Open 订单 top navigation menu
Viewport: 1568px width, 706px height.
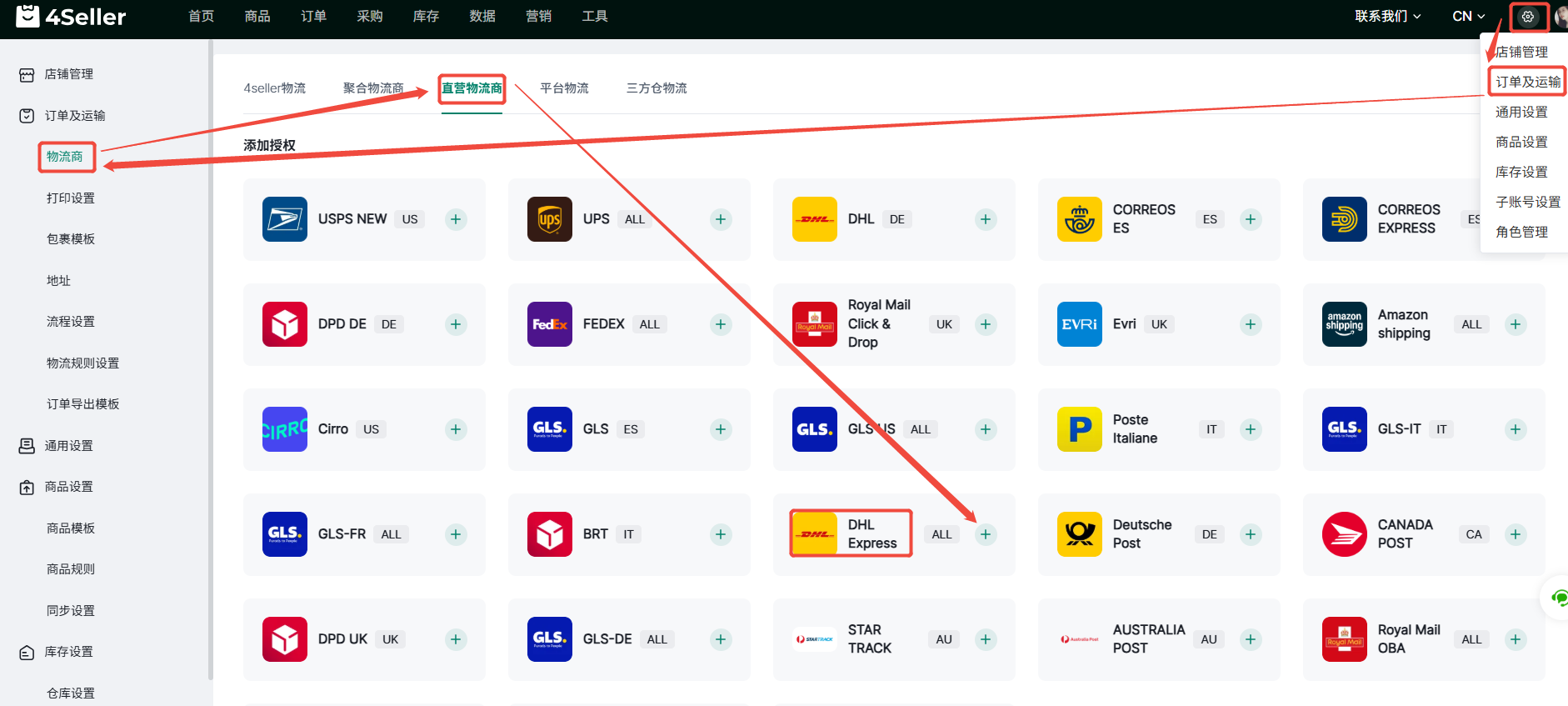tap(314, 16)
